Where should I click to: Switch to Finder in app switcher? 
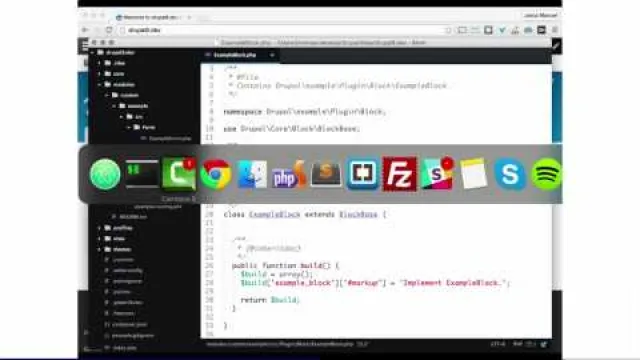[252, 174]
